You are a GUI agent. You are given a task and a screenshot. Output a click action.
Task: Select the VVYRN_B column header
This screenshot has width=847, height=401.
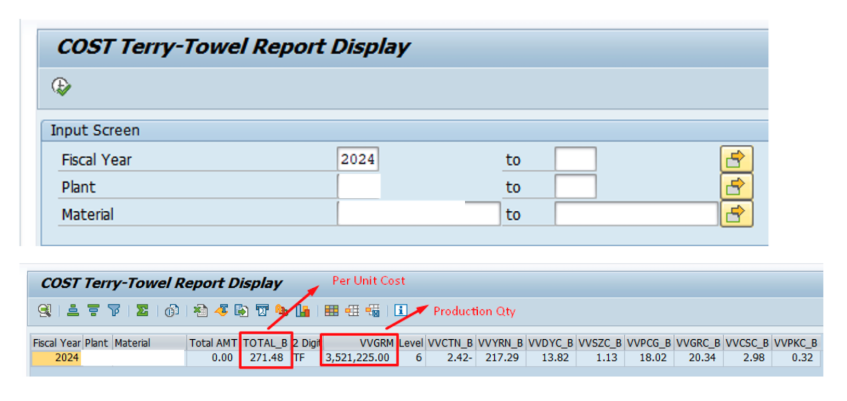tap(501, 343)
